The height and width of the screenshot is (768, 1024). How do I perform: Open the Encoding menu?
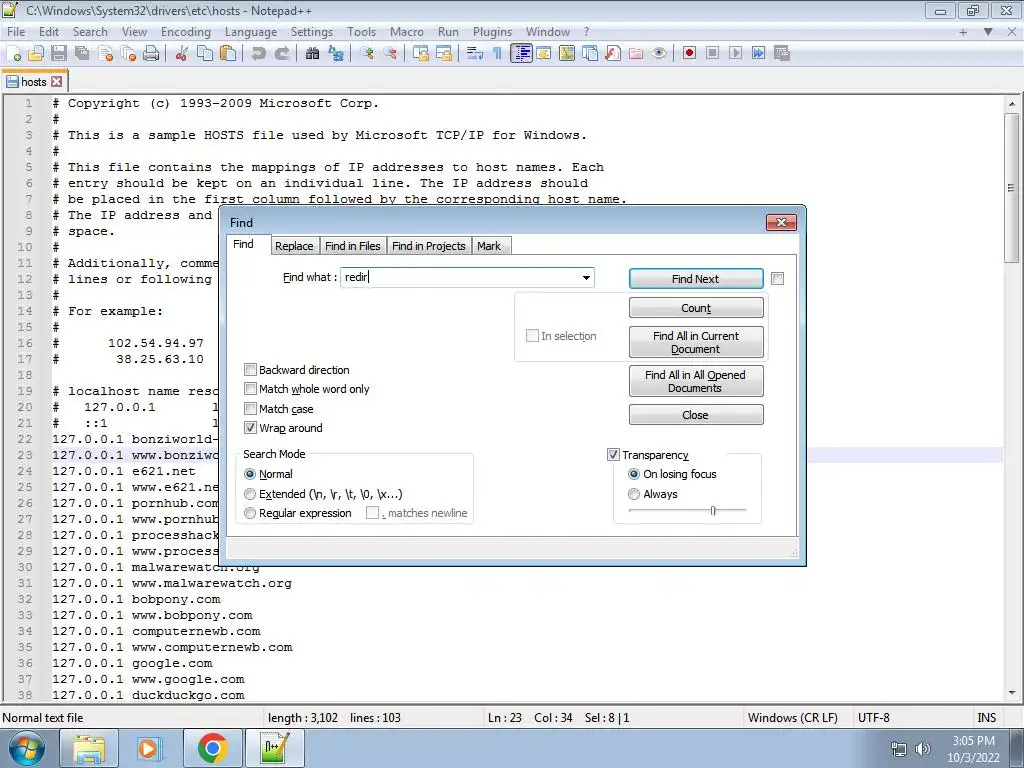point(185,31)
